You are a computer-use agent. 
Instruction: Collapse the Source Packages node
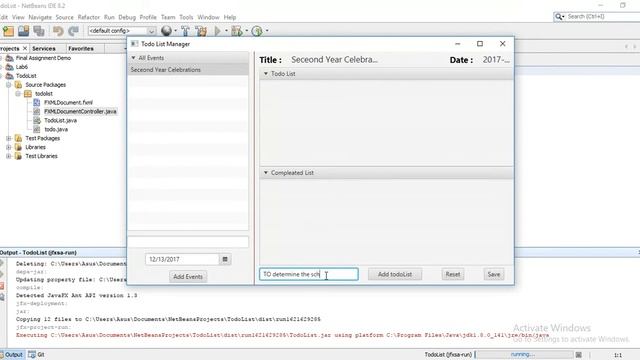pos(9,84)
